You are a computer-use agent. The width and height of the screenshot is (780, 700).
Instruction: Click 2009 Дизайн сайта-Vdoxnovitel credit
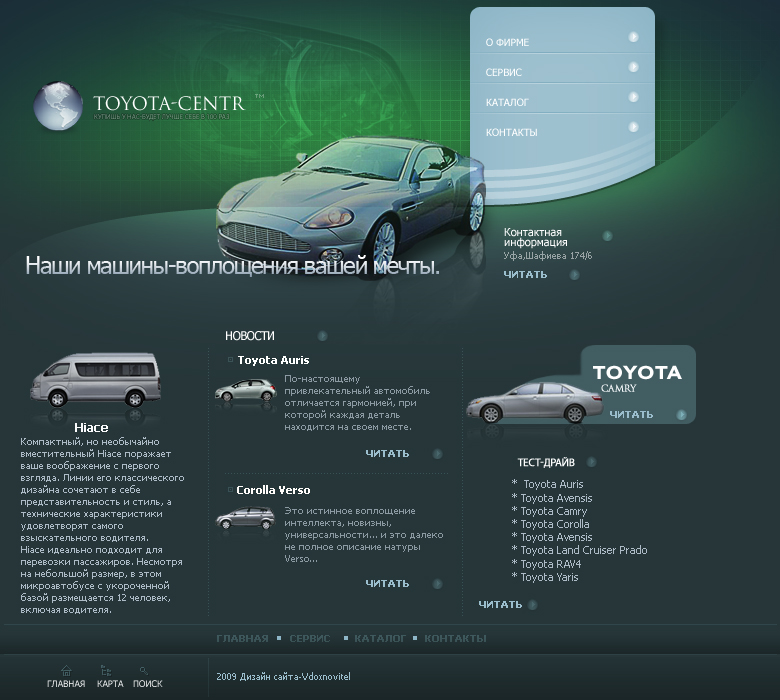[x=284, y=677]
